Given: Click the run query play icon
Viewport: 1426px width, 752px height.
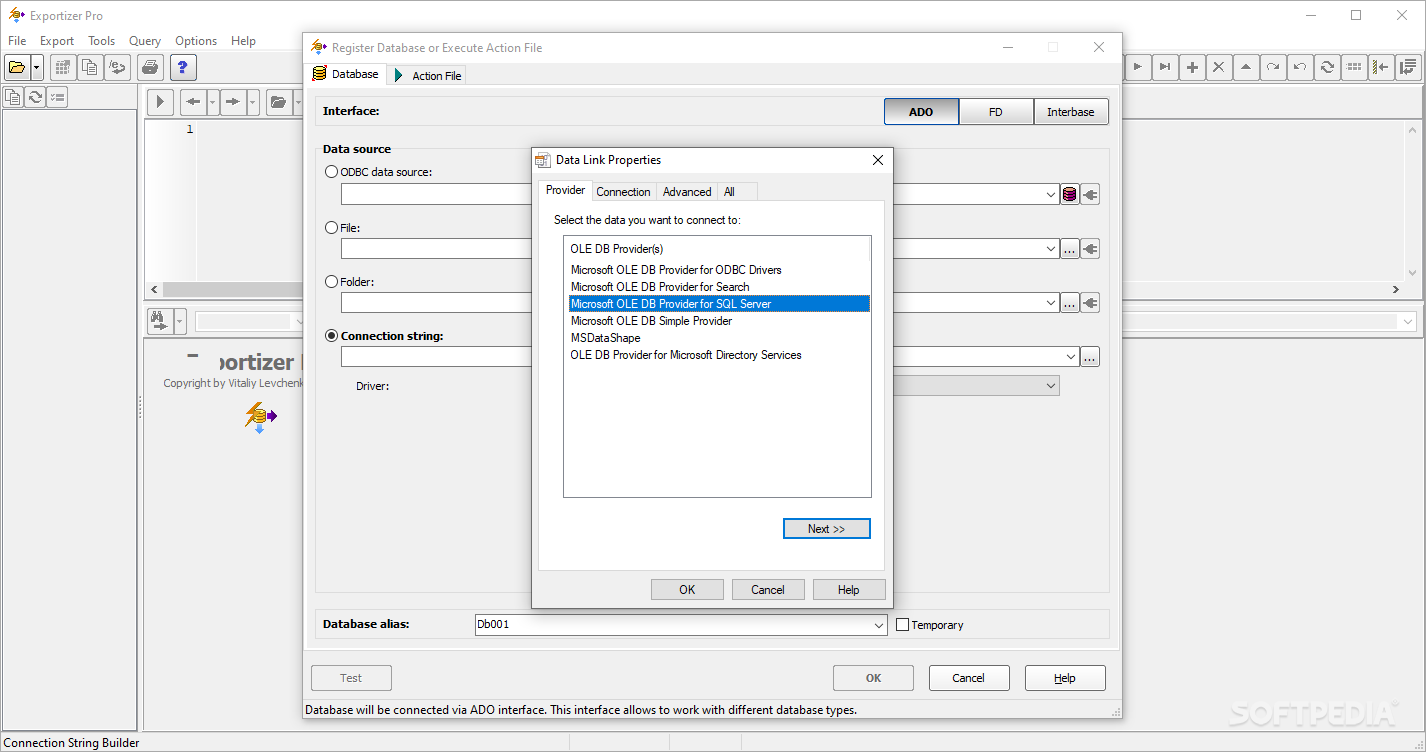Looking at the screenshot, I should pyautogui.click(x=160, y=101).
